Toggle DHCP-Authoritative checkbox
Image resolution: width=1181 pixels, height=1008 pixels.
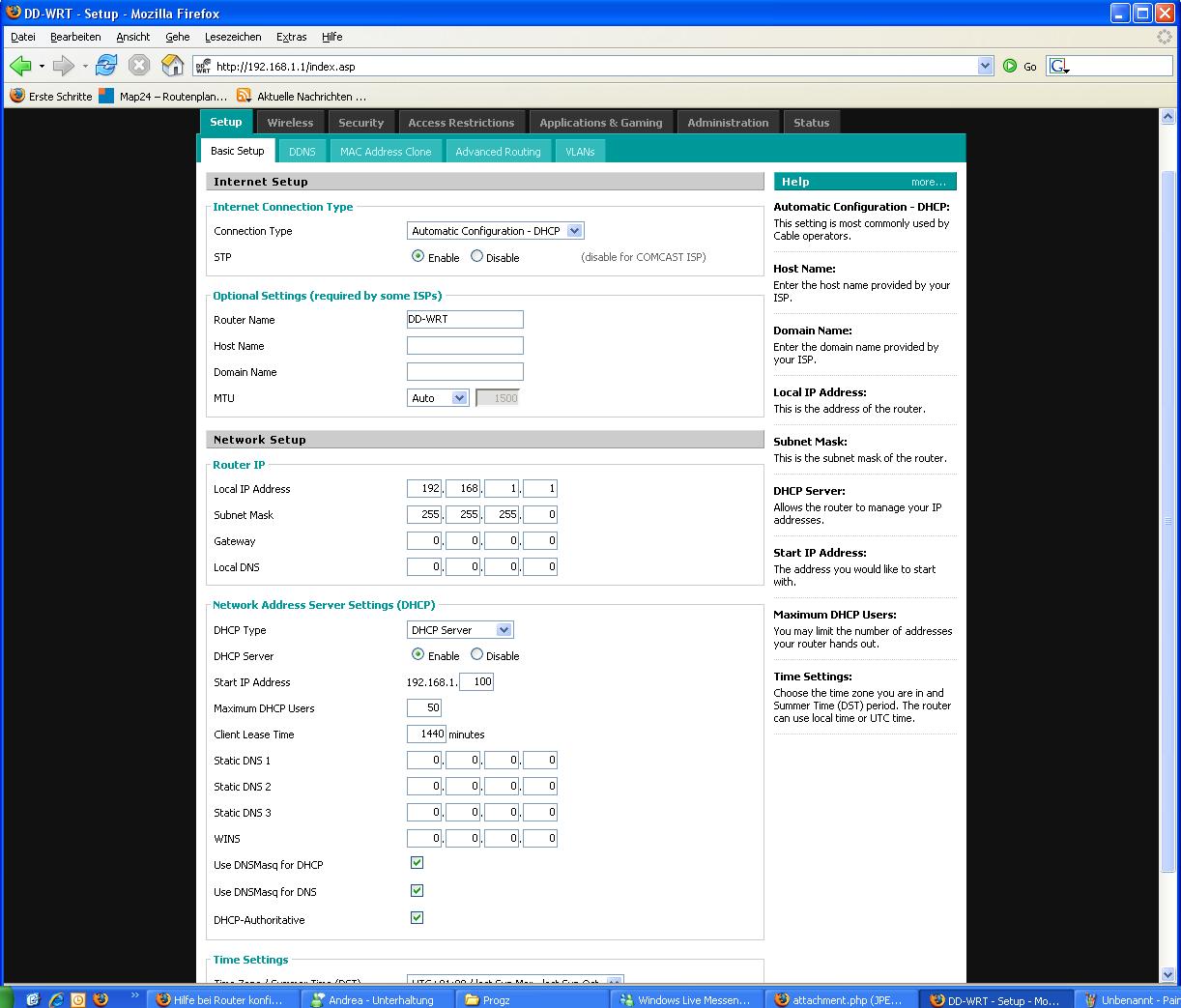pyautogui.click(x=417, y=918)
